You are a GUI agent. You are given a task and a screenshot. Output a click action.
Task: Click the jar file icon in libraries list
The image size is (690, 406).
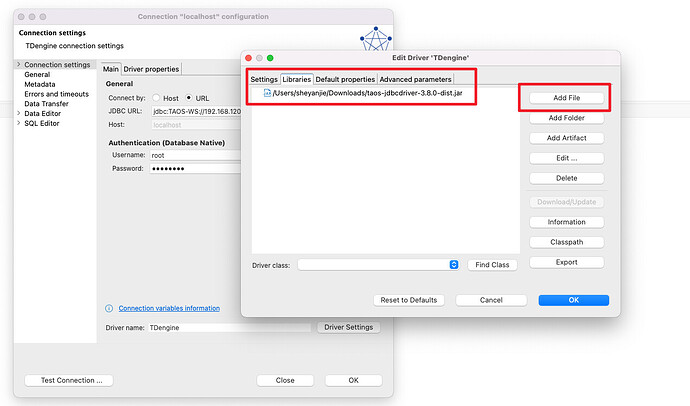[x=267, y=93]
